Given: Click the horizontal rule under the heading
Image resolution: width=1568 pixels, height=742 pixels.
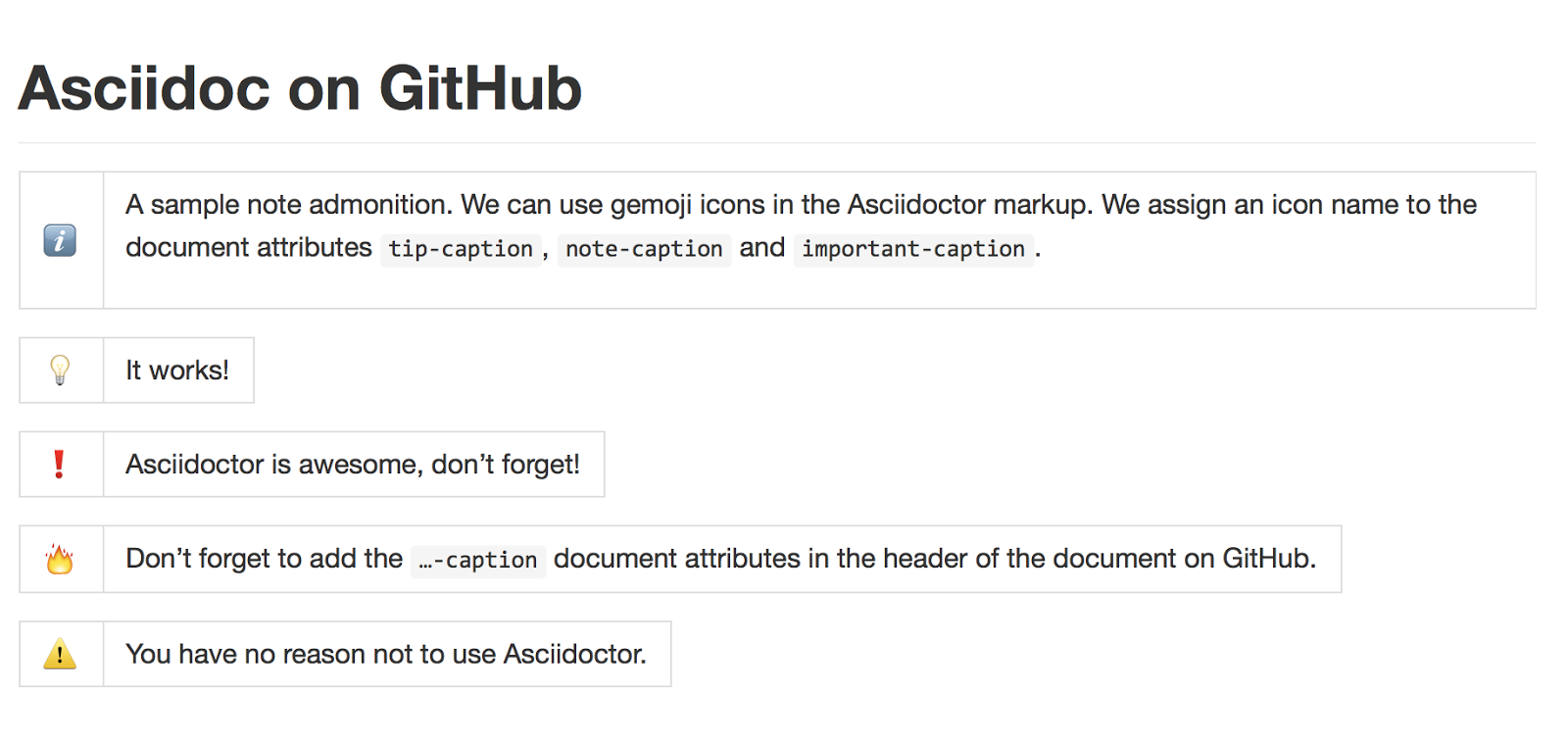Looking at the screenshot, I should 777,143.
